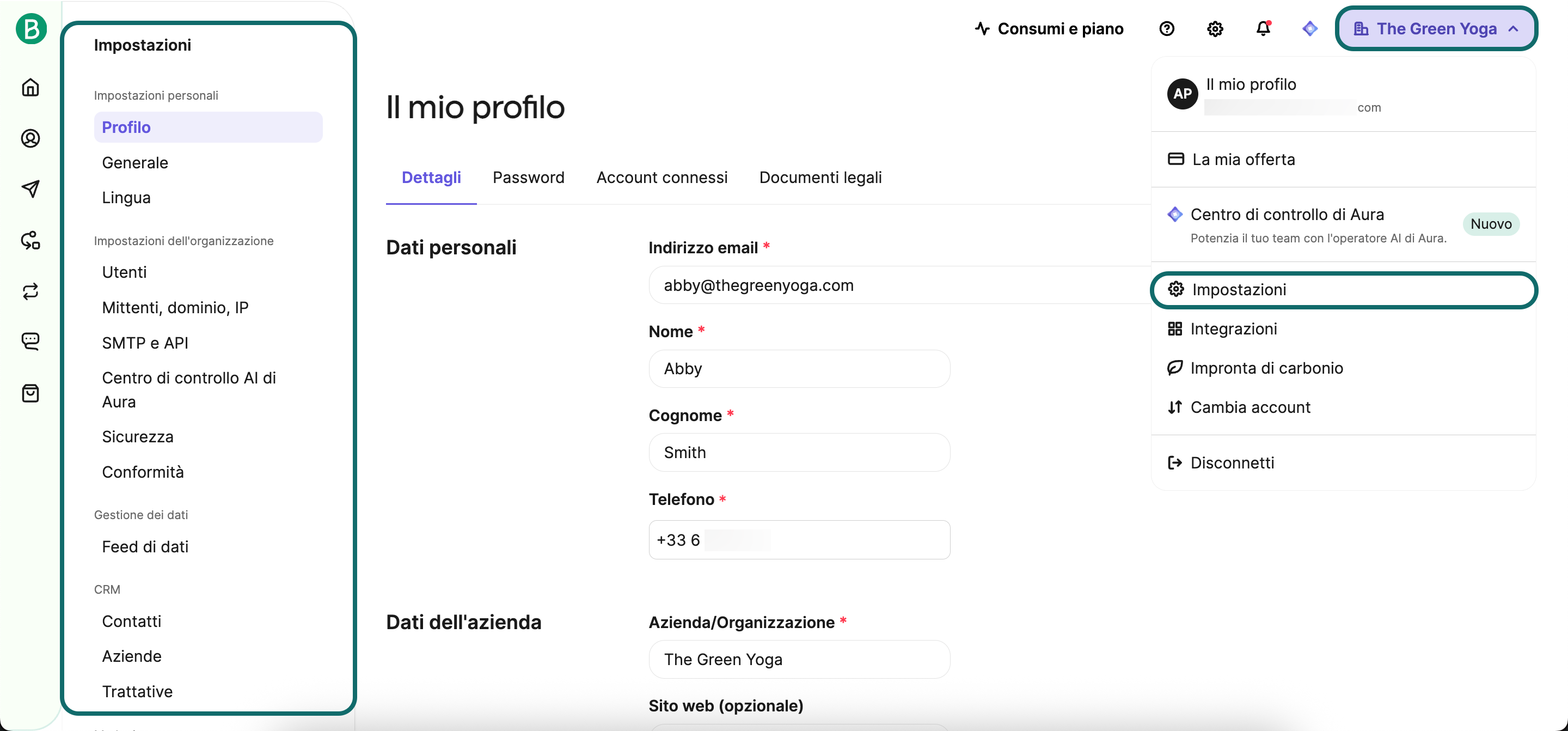The height and width of the screenshot is (731, 1568).
Task: Open Commerce shopping bag icon
Action: pos(30,393)
